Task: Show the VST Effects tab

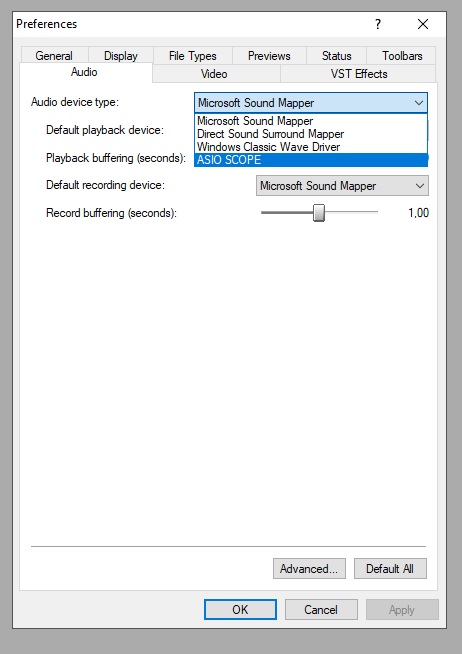Action: click(359, 74)
